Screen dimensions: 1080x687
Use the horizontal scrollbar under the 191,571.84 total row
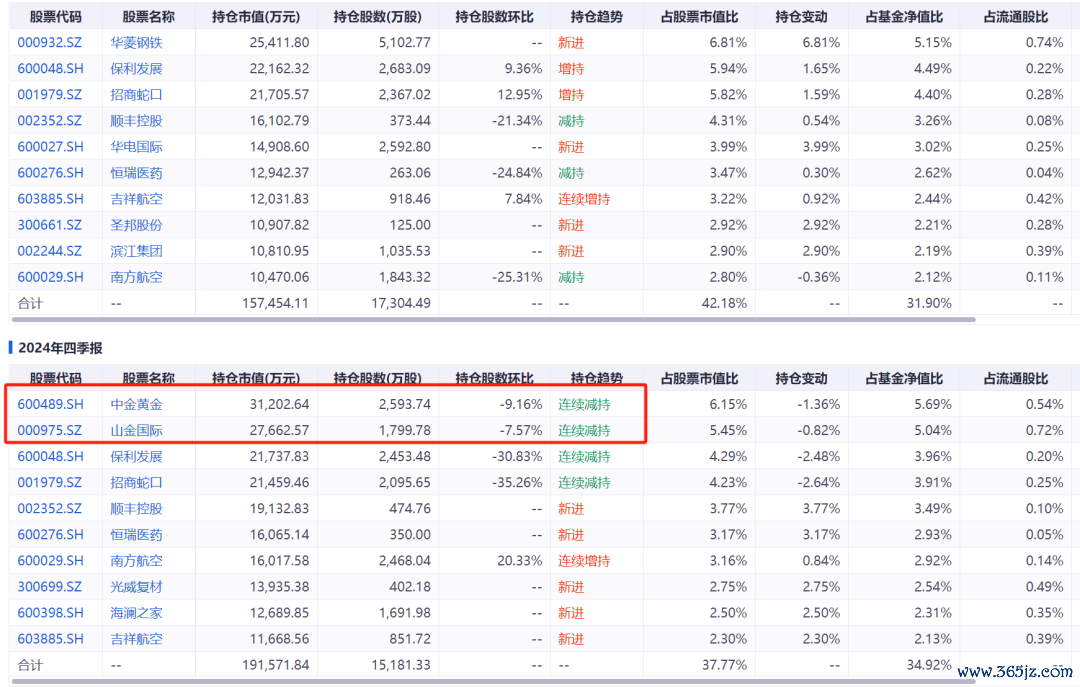[x=493, y=682]
